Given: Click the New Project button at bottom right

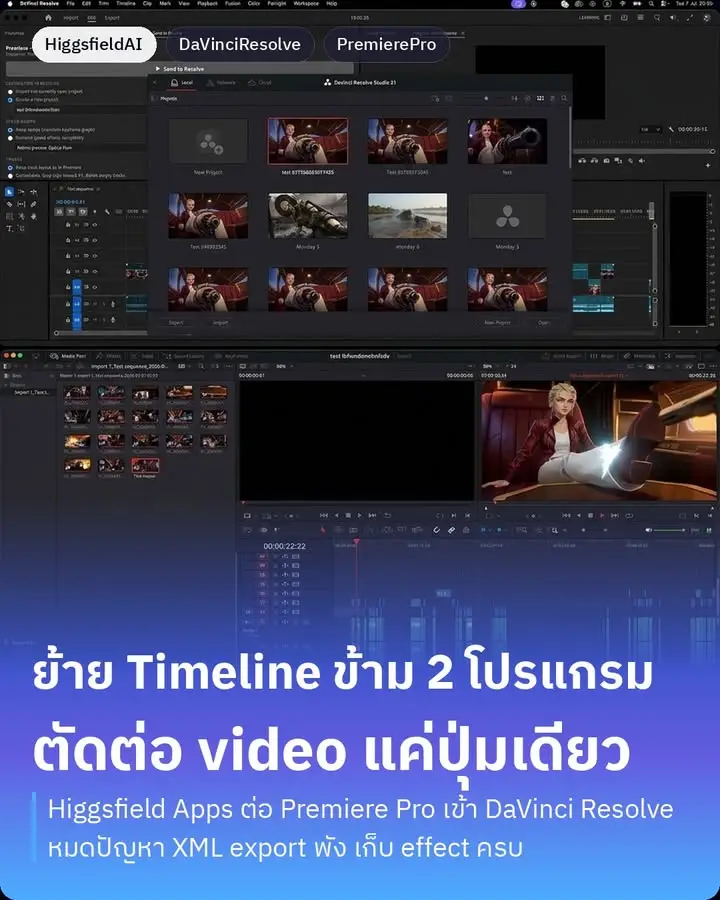Looking at the screenshot, I should (x=497, y=323).
